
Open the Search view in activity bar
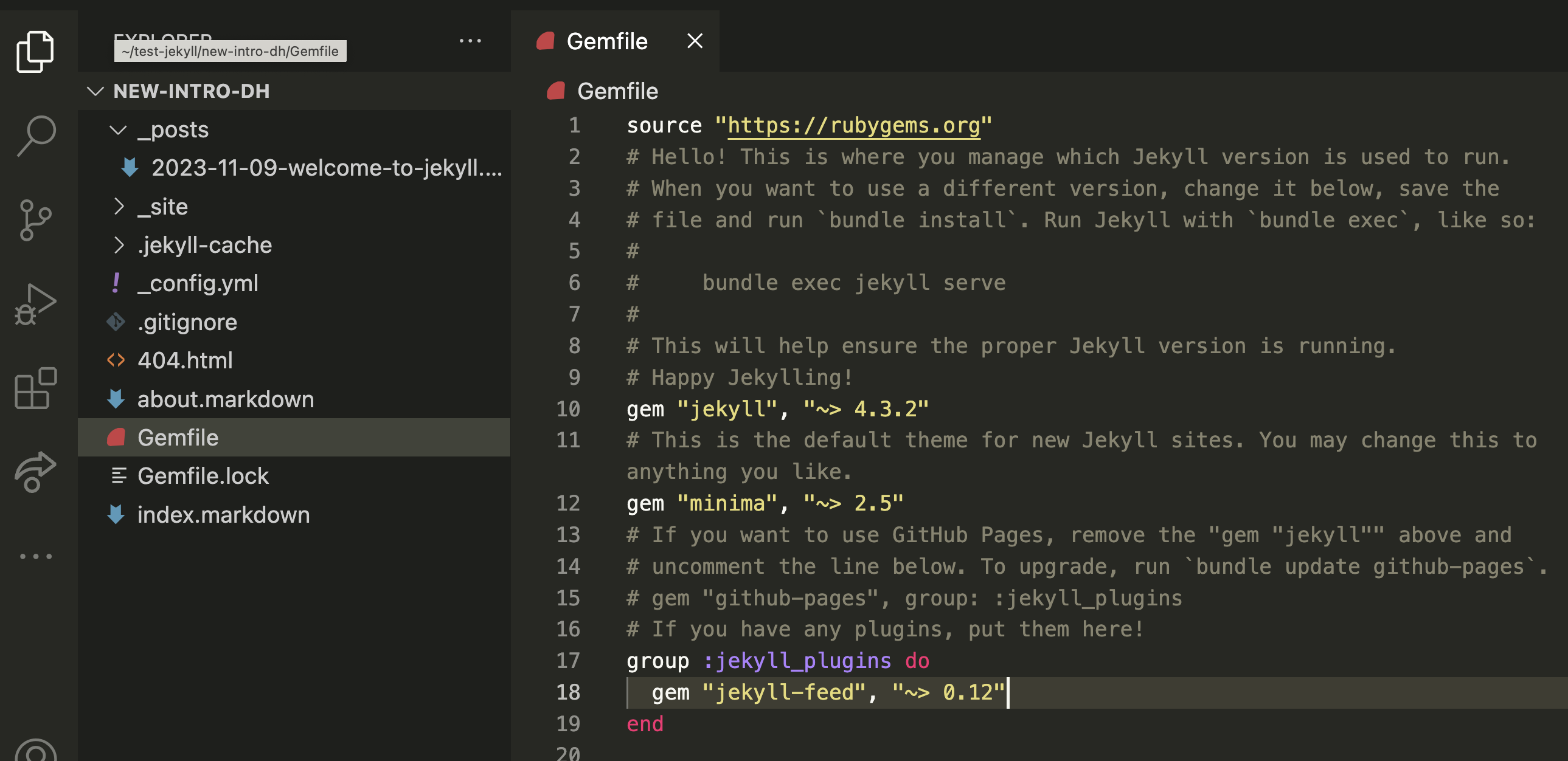(35, 136)
